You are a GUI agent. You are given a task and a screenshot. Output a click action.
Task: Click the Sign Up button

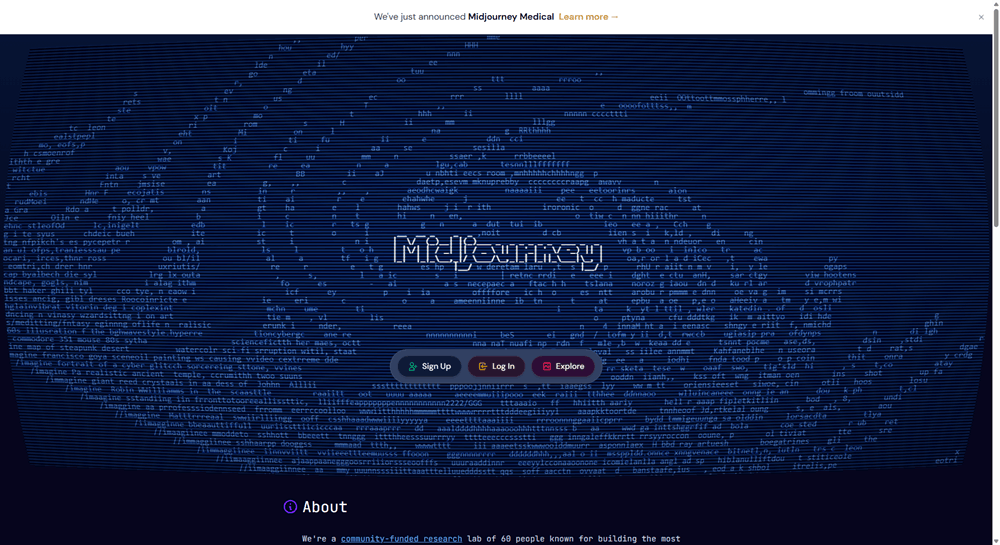429,367
